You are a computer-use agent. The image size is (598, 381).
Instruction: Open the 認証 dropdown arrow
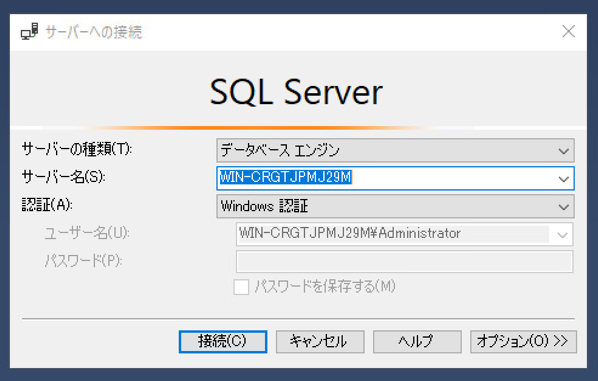(563, 207)
